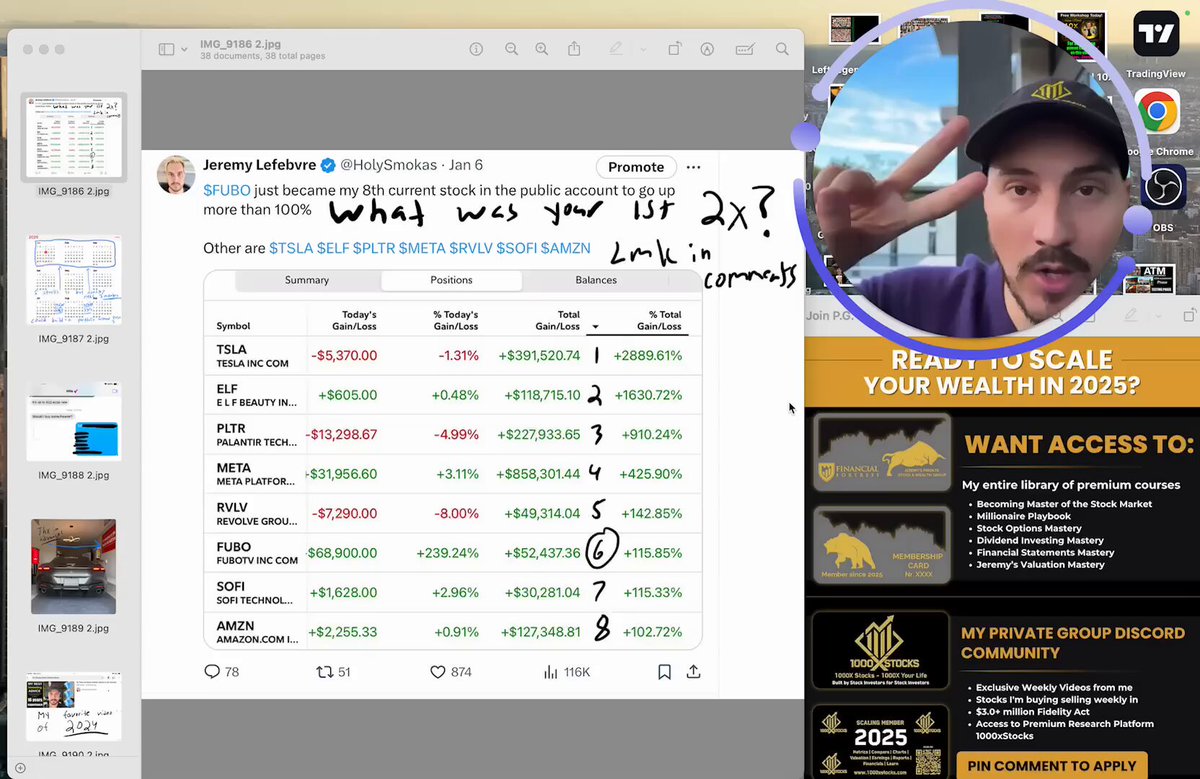Screen dimensions: 1200x779
Task: Rotate the image with the rotate icon
Action: (x=675, y=49)
